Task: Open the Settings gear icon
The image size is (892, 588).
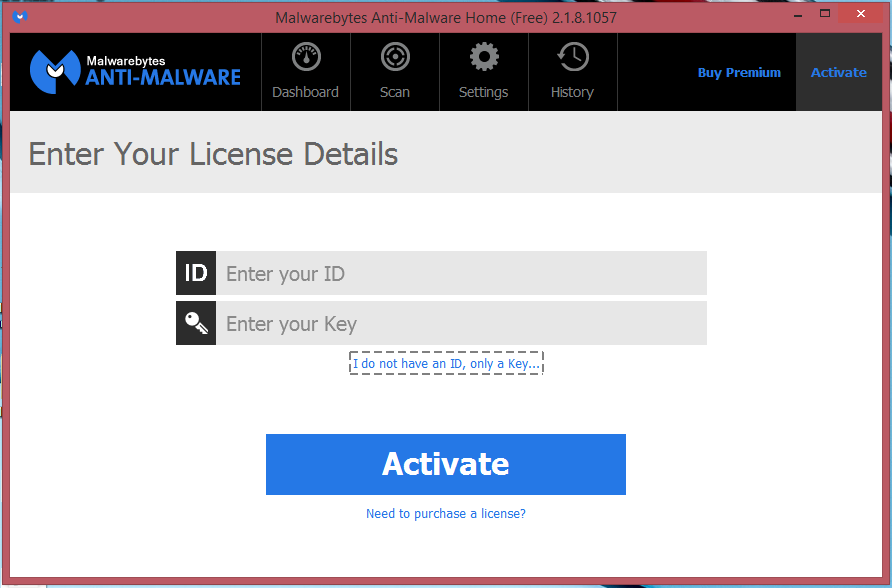Action: (484, 57)
